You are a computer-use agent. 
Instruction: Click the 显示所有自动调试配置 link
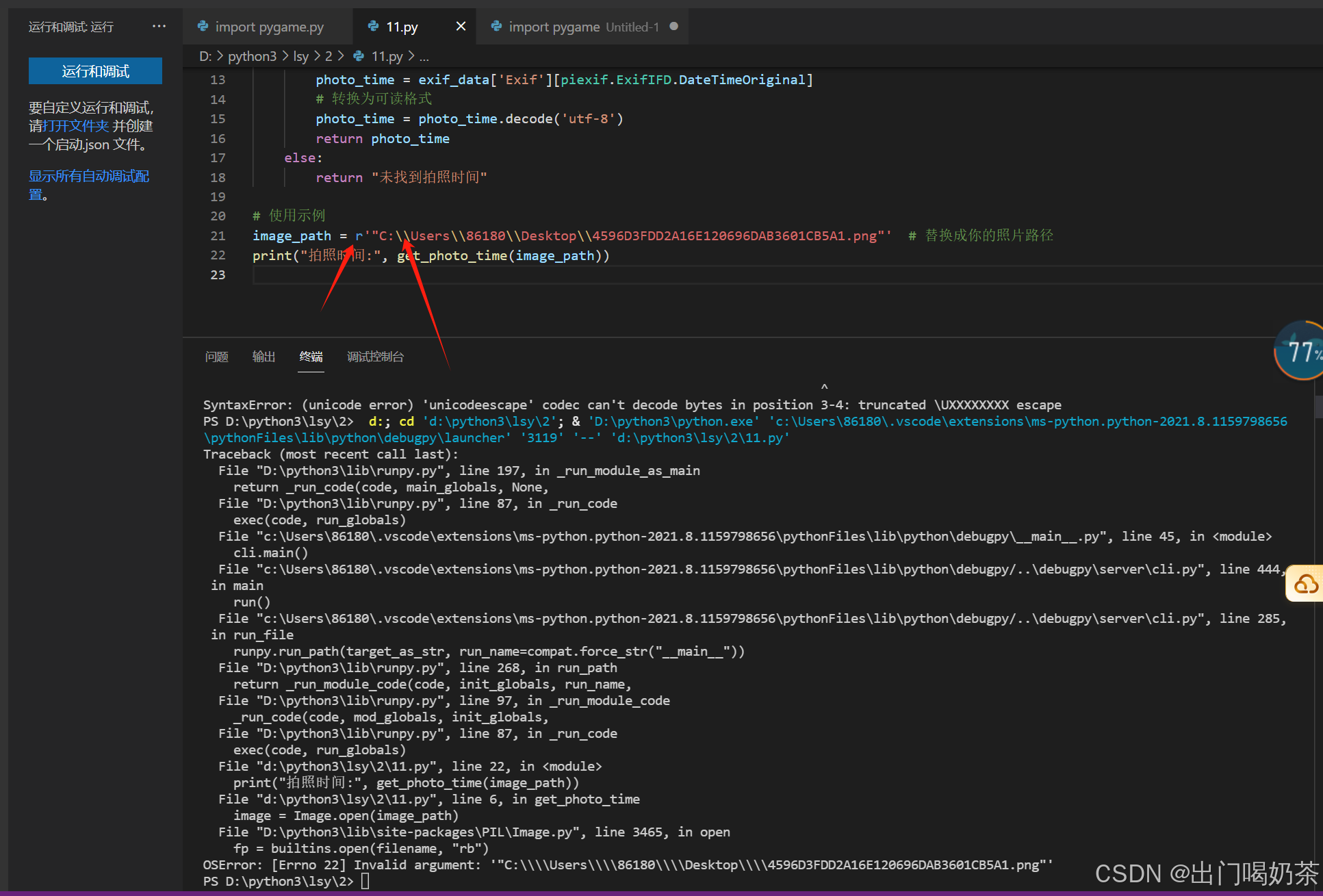point(88,177)
